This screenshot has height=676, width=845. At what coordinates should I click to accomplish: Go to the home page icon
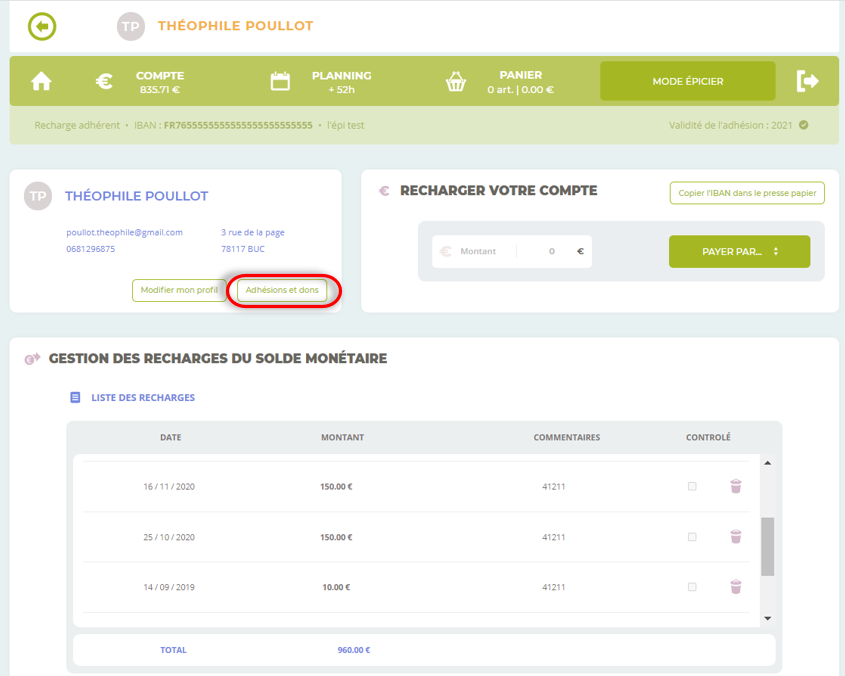(x=41, y=82)
